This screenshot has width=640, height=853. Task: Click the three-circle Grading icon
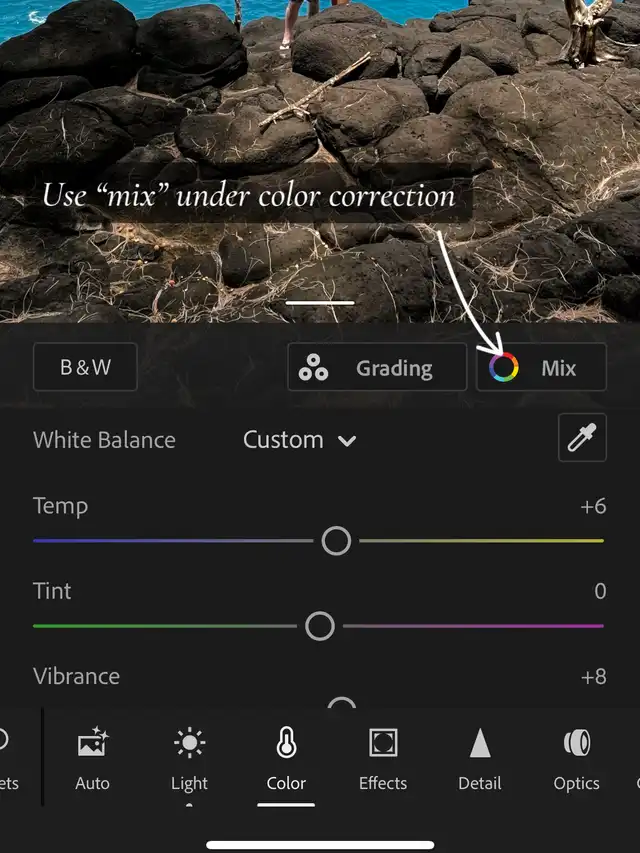(x=313, y=367)
